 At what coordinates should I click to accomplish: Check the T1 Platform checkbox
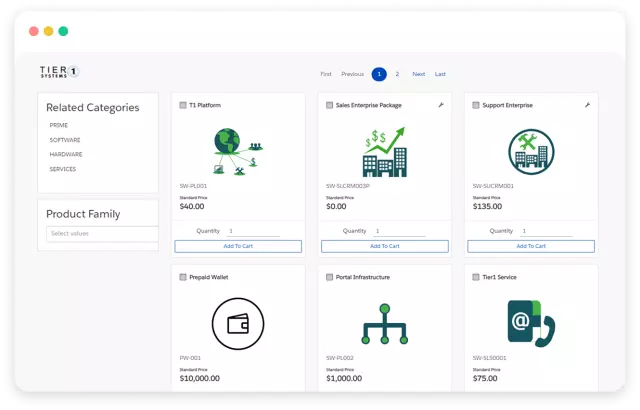(182, 105)
